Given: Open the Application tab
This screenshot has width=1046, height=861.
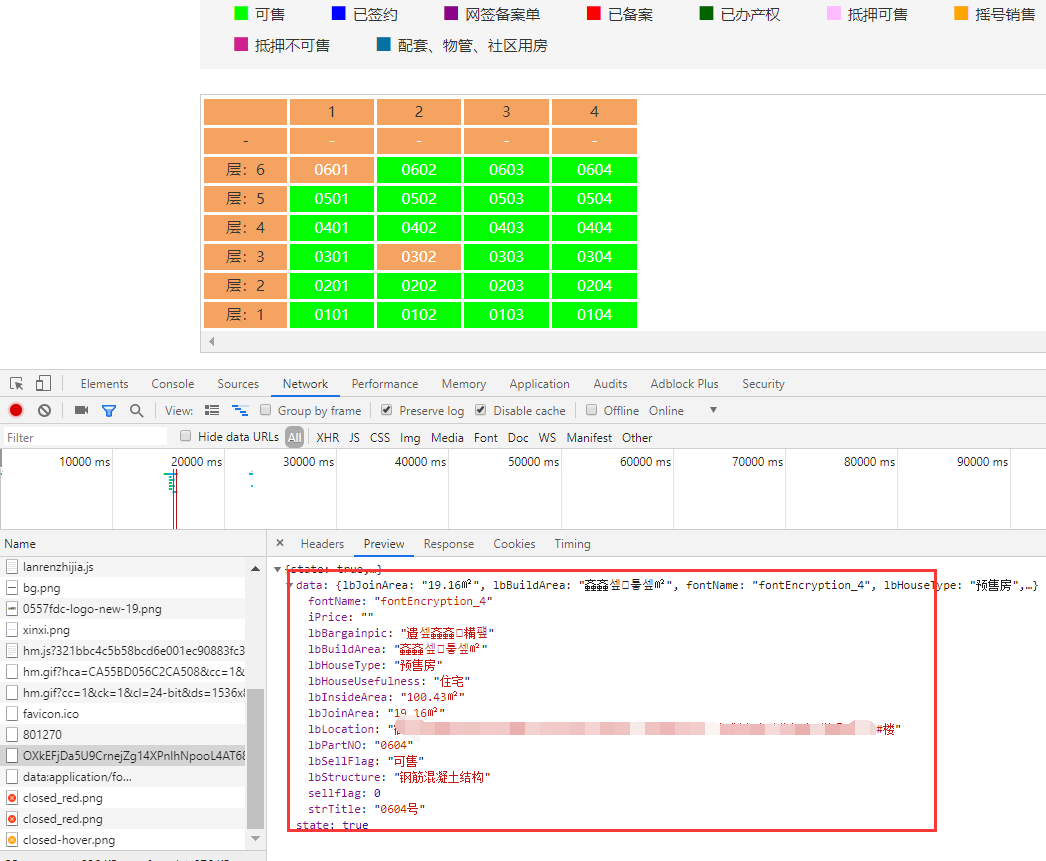Looking at the screenshot, I should pyautogui.click(x=540, y=383).
